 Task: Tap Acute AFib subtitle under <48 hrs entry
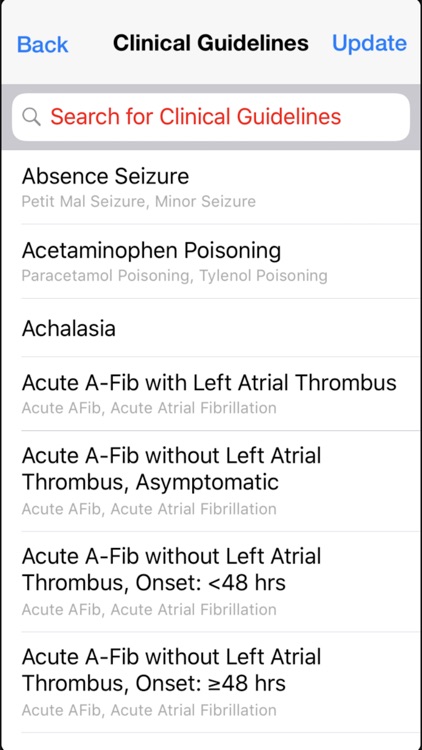(x=149, y=609)
